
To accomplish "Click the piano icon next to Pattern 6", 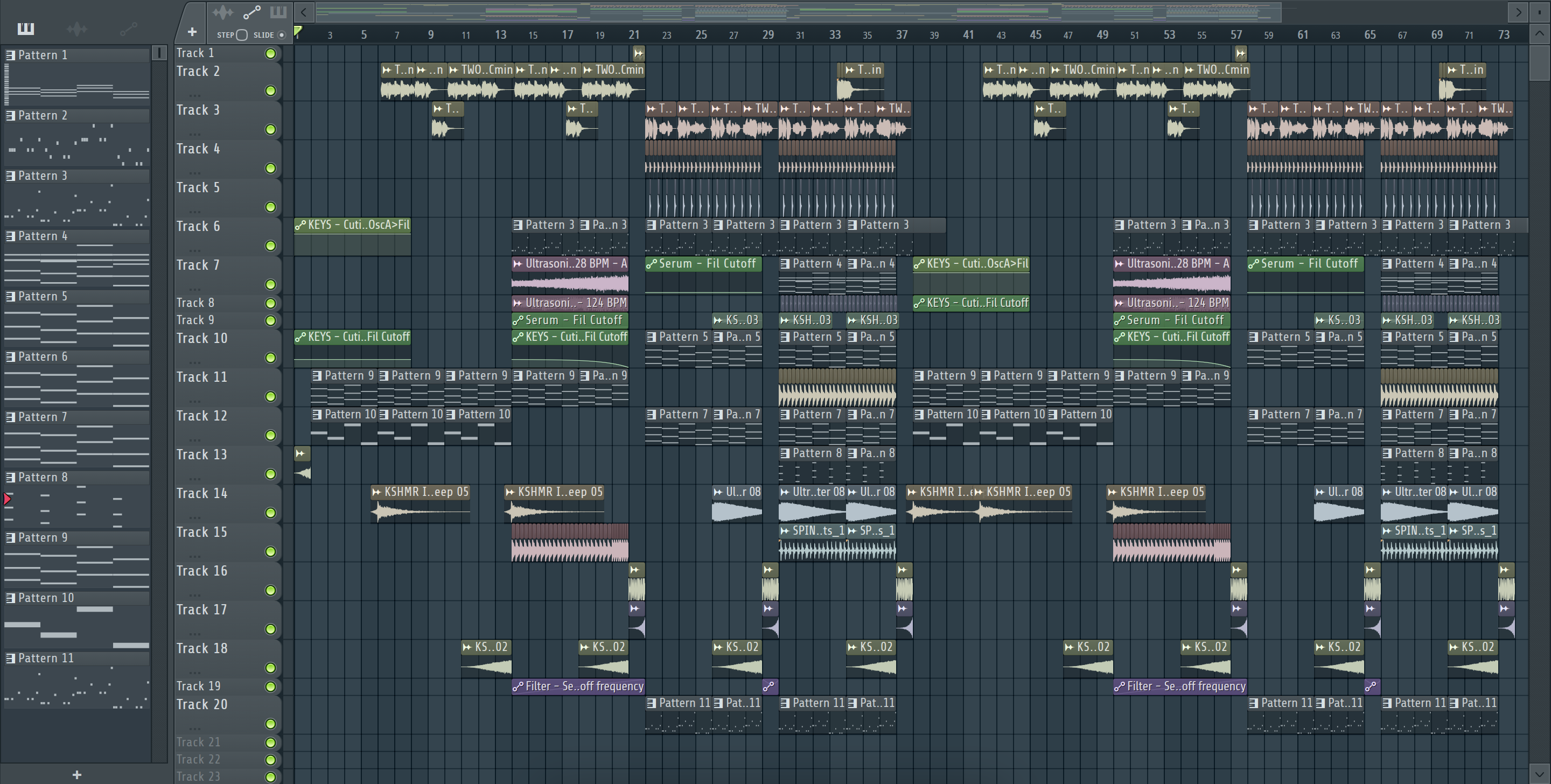I will click(x=10, y=357).
